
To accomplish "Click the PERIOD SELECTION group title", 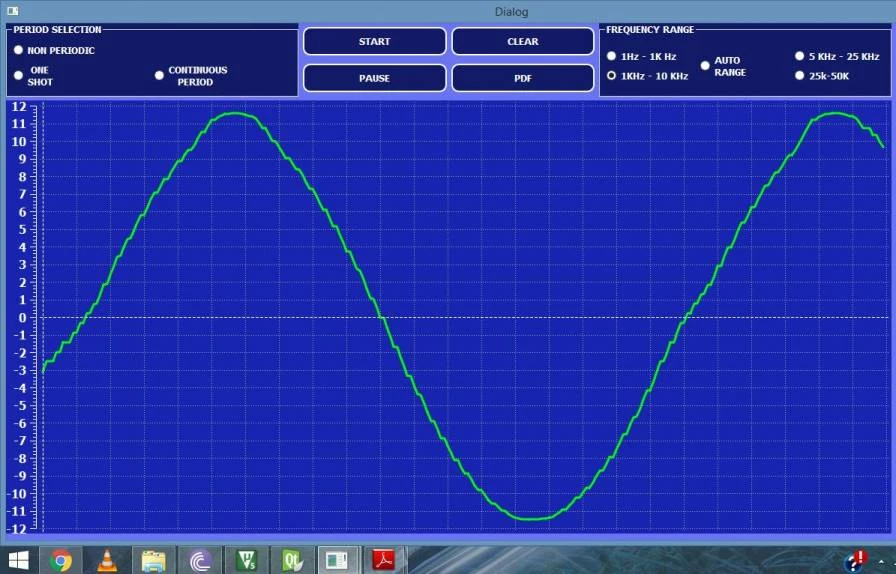I will tap(57, 29).
